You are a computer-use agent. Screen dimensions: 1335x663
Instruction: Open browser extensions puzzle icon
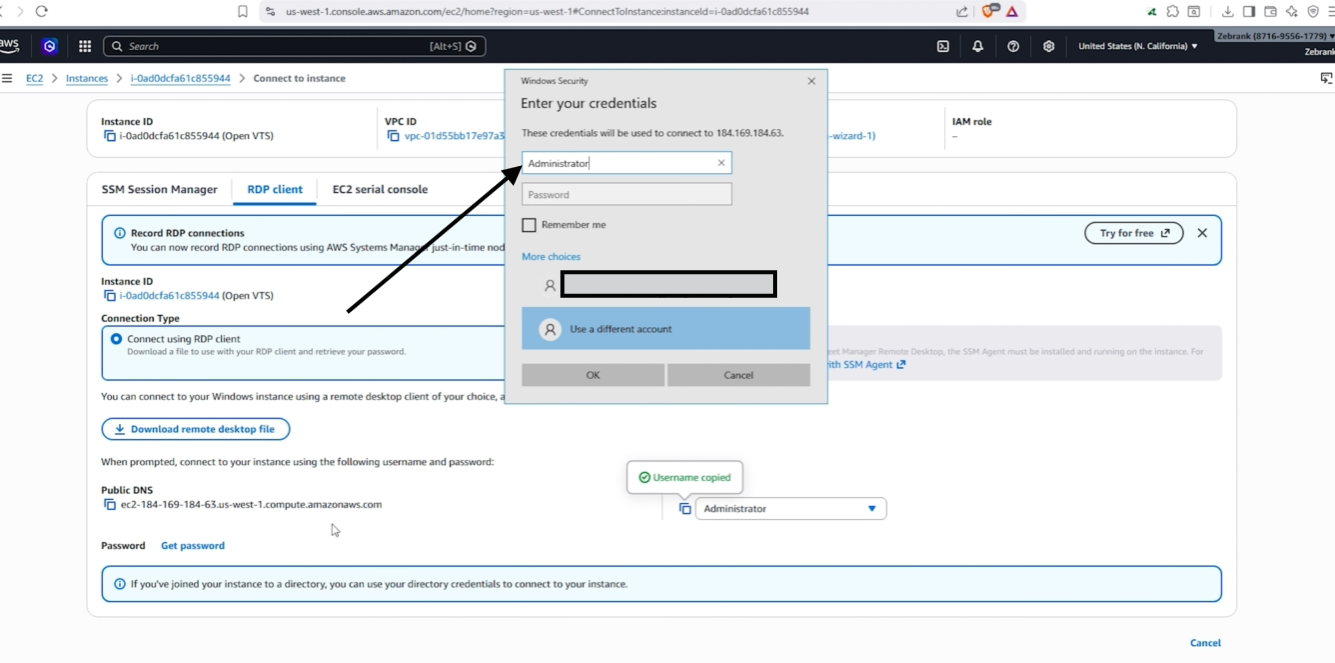point(1173,11)
